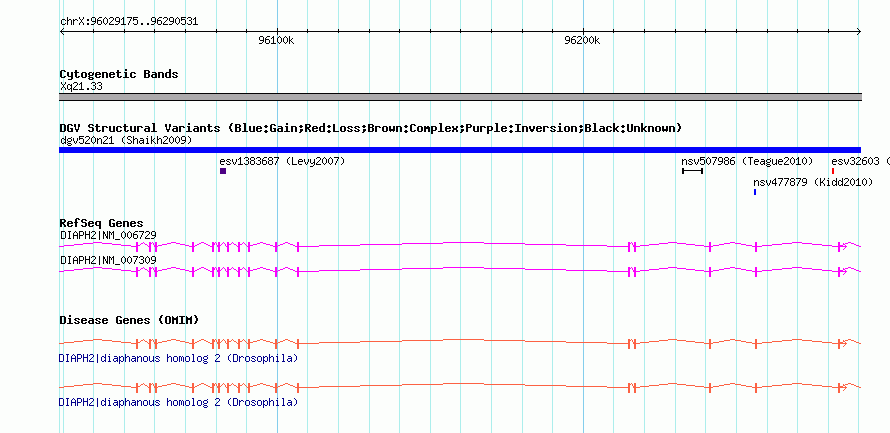Click the chrX:96029175..96290531 position text
The image size is (890, 433).
[129, 22]
